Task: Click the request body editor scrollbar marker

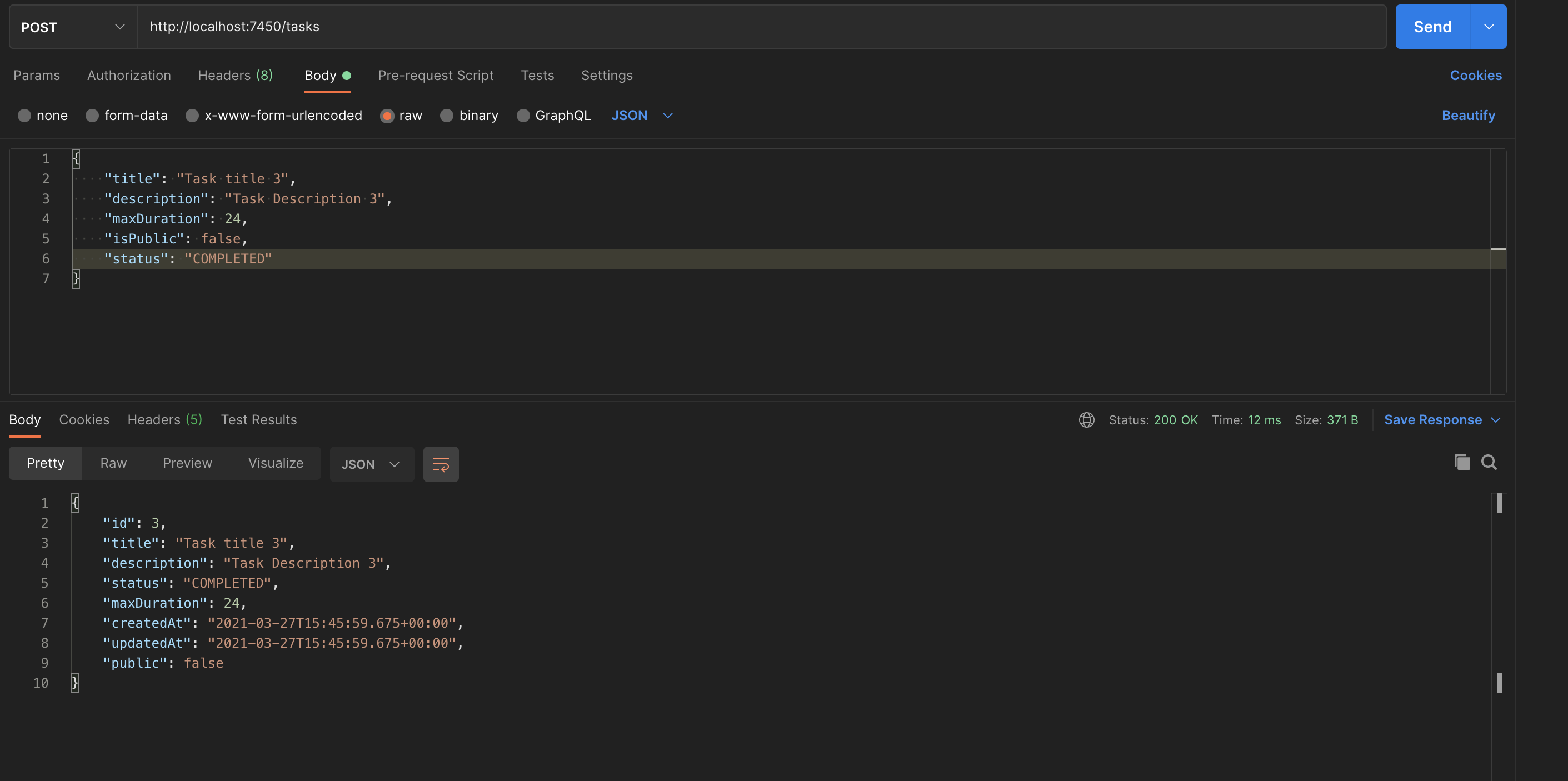Action: 1498,249
